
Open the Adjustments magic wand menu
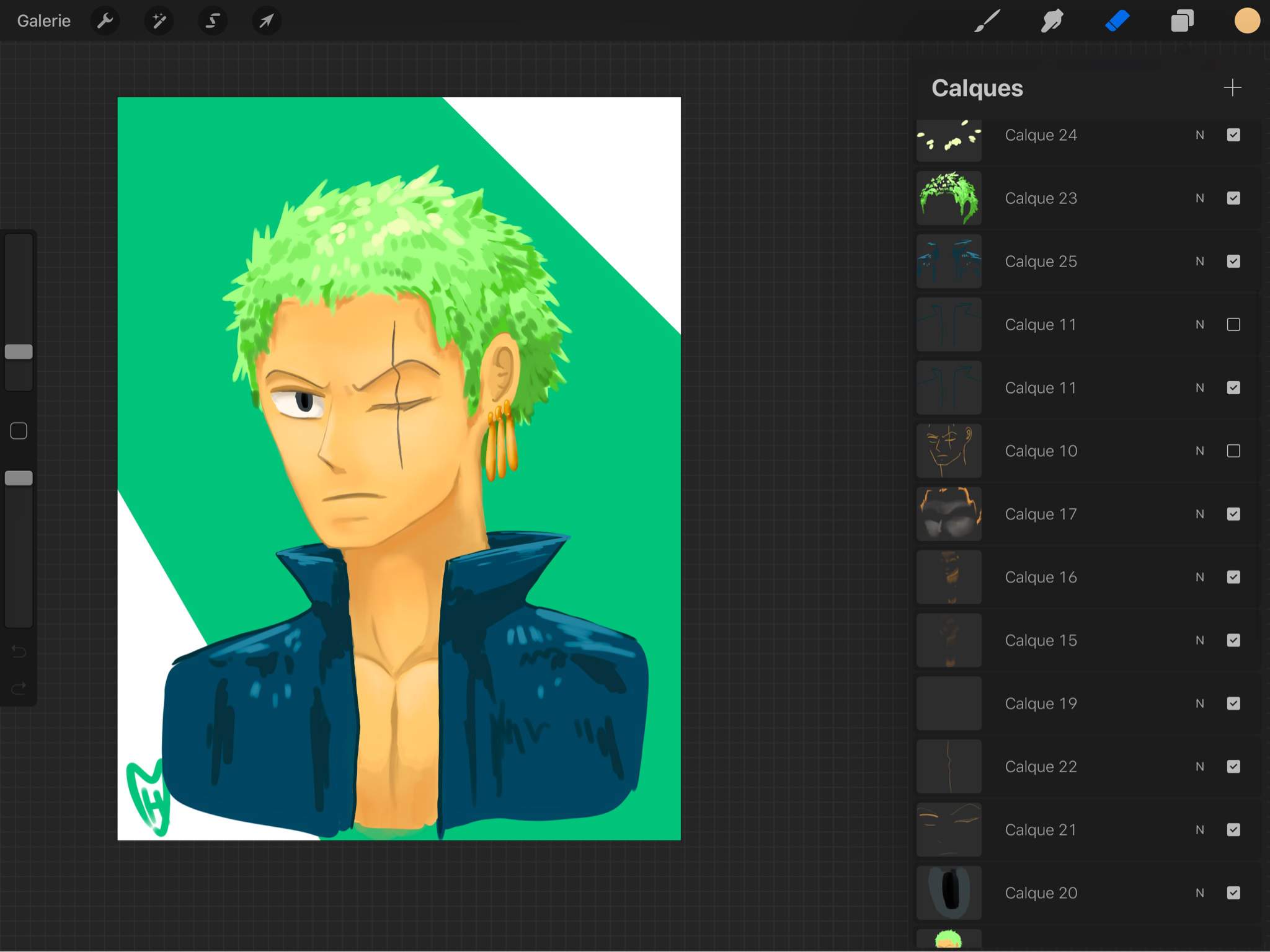coord(159,21)
